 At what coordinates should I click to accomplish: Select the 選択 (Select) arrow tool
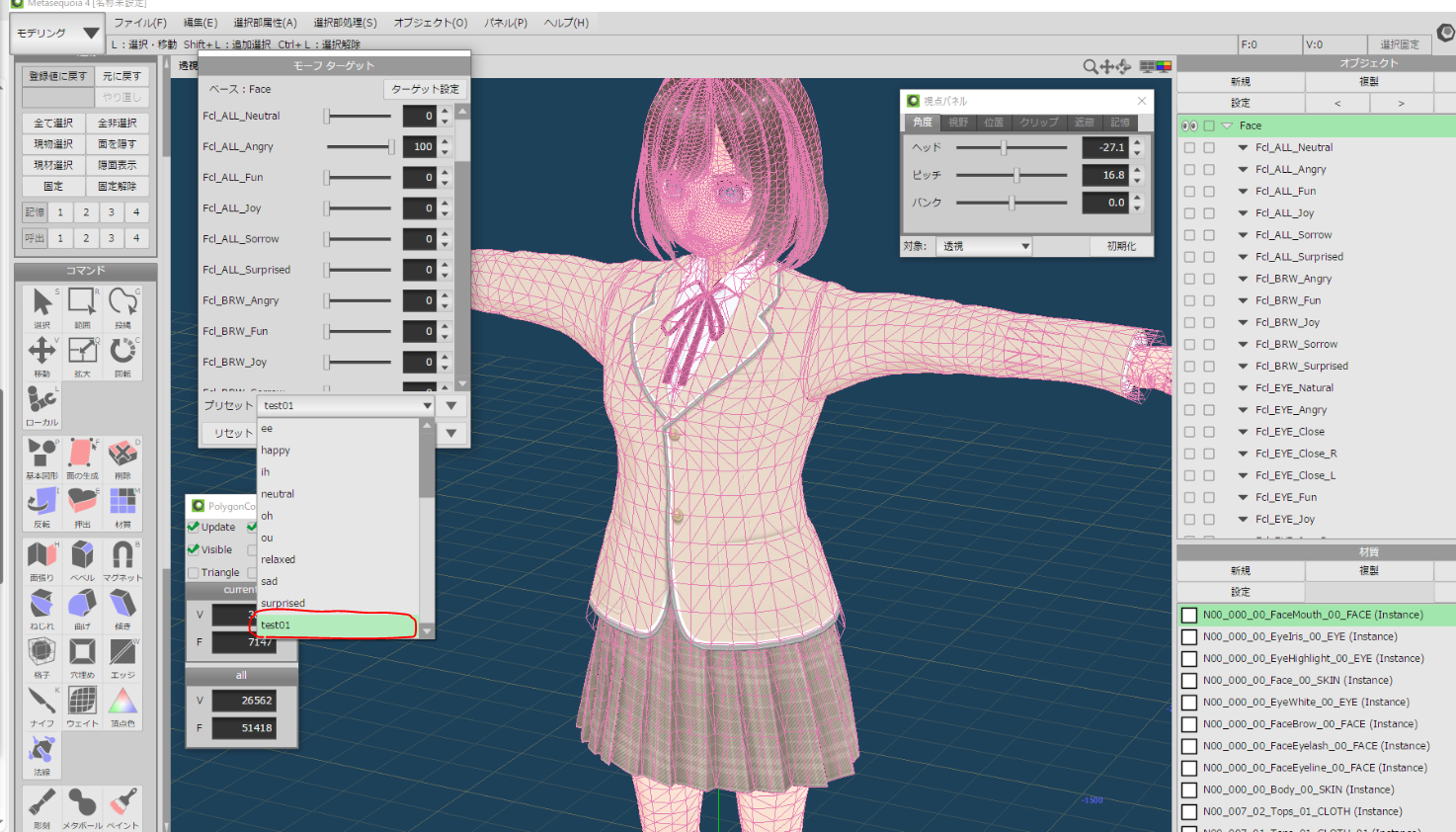click(x=41, y=307)
